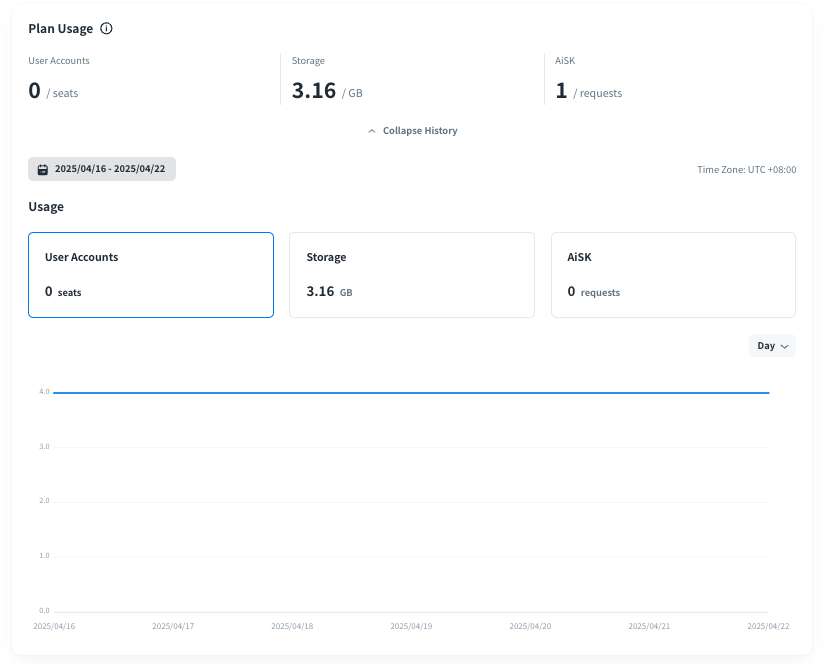Click the Time Zone UTC +08:00 label

[x=746, y=170]
